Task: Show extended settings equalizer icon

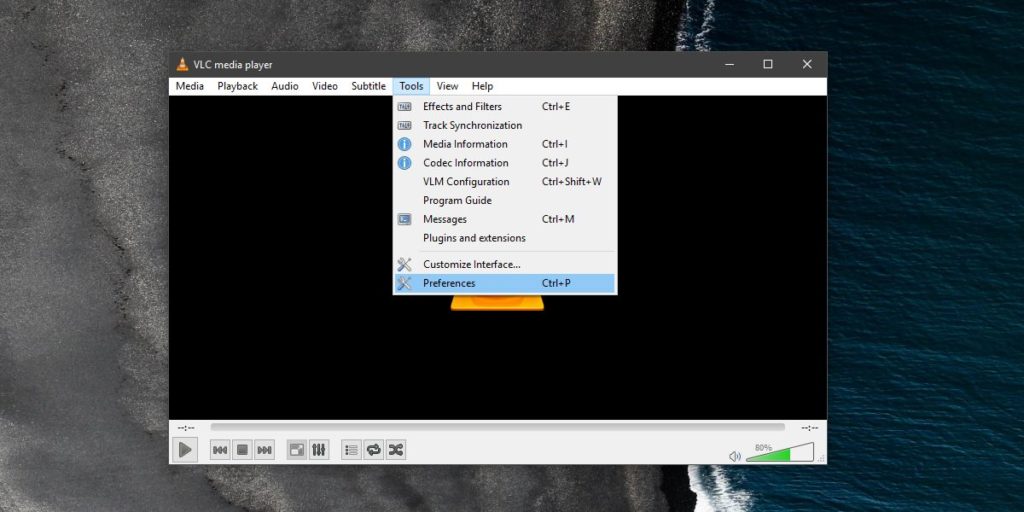Action: [x=319, y=450]
